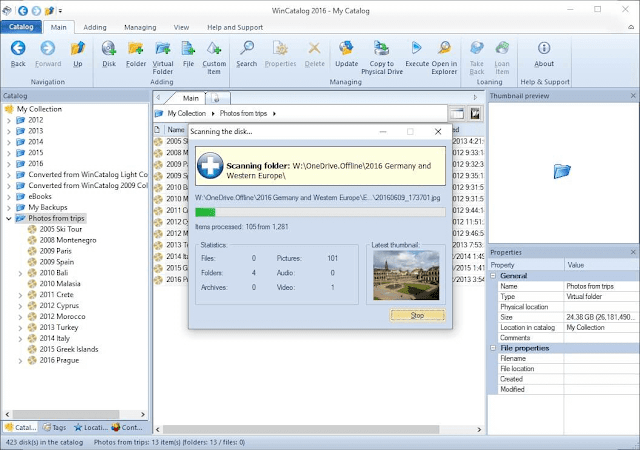Expand the eBooks tree node
640x450 pixels.
(x=9, y=196)
